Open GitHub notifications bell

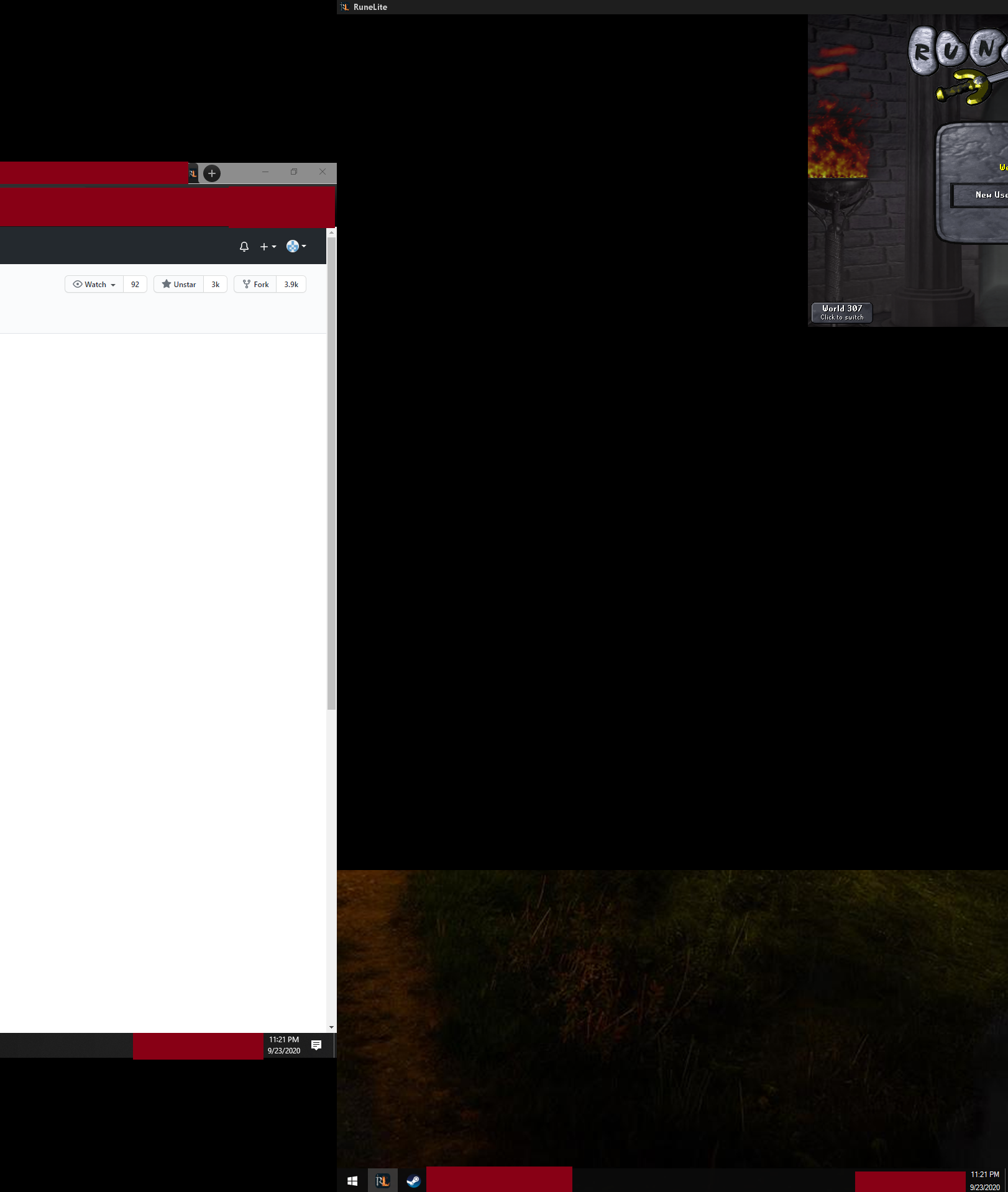click(x=244, y=246)
